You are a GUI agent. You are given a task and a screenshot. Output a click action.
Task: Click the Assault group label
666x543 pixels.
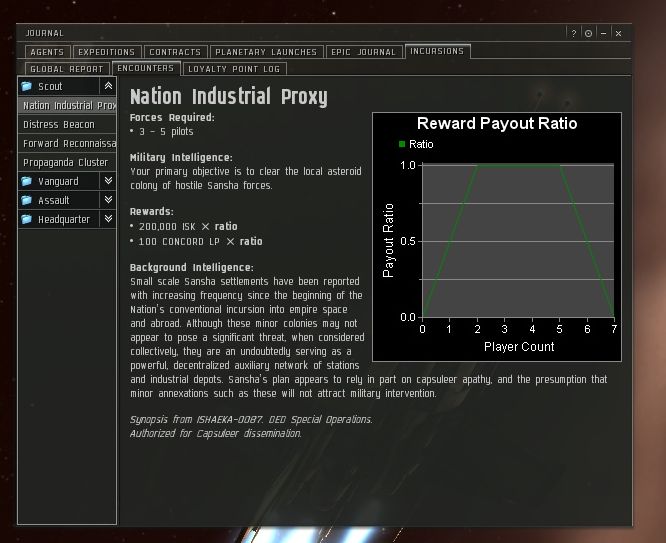pos(54,200)
